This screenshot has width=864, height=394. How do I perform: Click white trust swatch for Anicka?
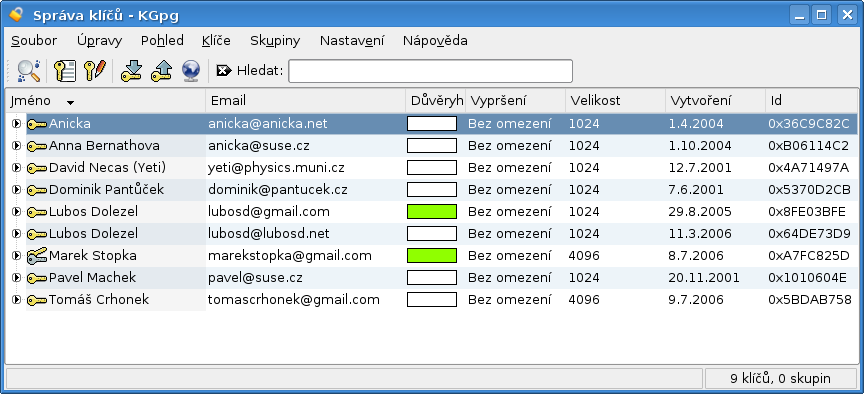432,123
